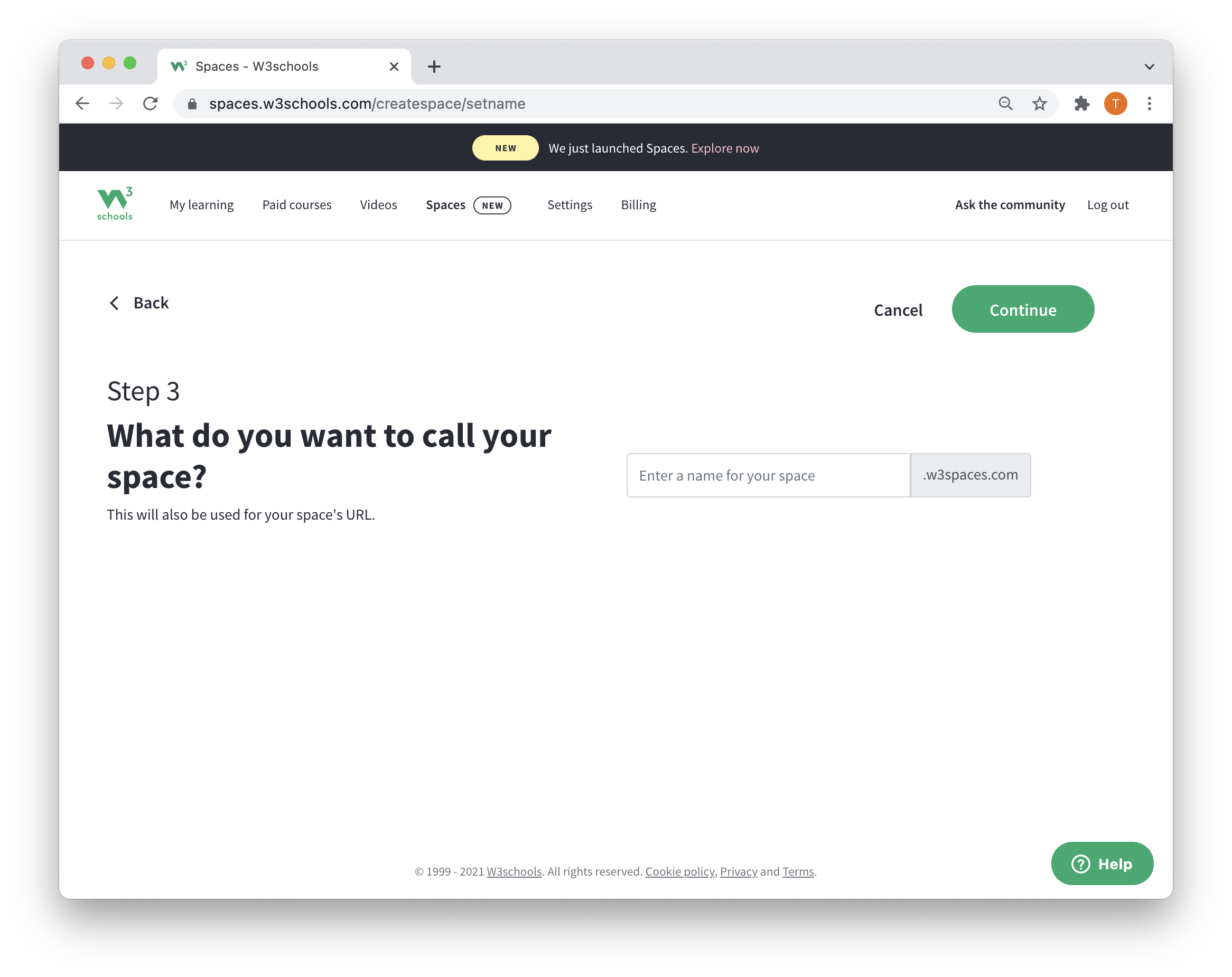Click the W3Schools logo icon

[114, 204]
